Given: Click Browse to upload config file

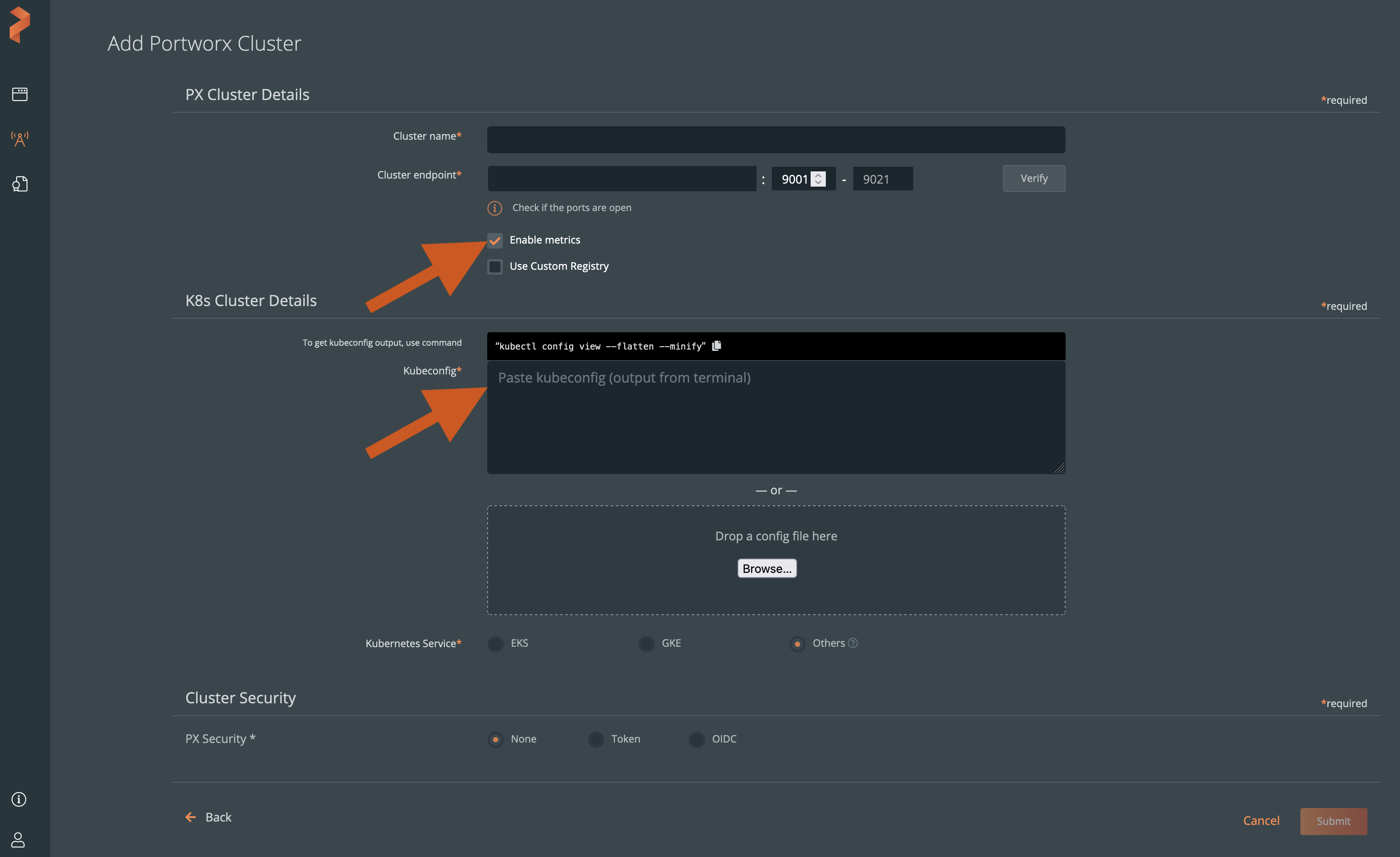Looking at the screenshot, I should (x=766, y=568).
